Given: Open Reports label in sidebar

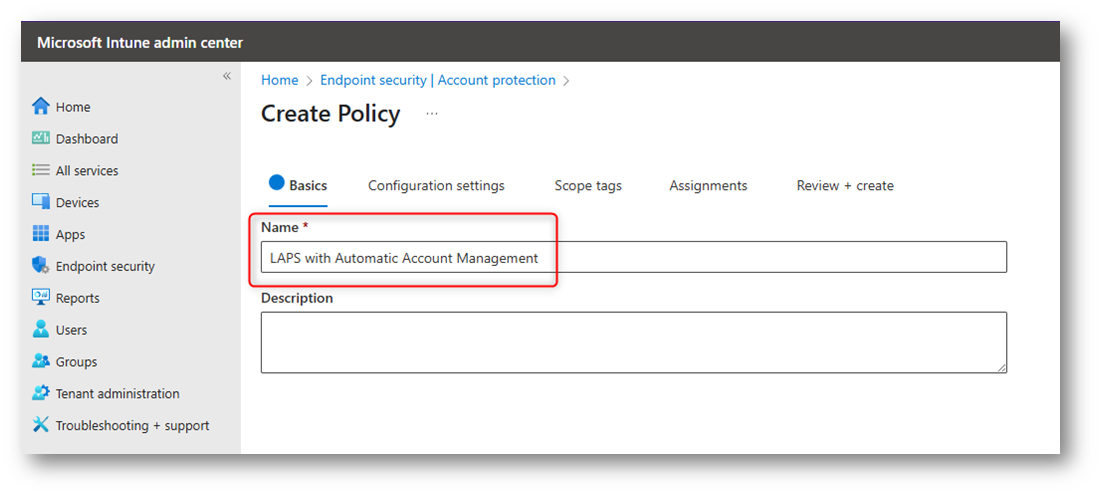Looking at the screenshot, I should click(78, 297).
